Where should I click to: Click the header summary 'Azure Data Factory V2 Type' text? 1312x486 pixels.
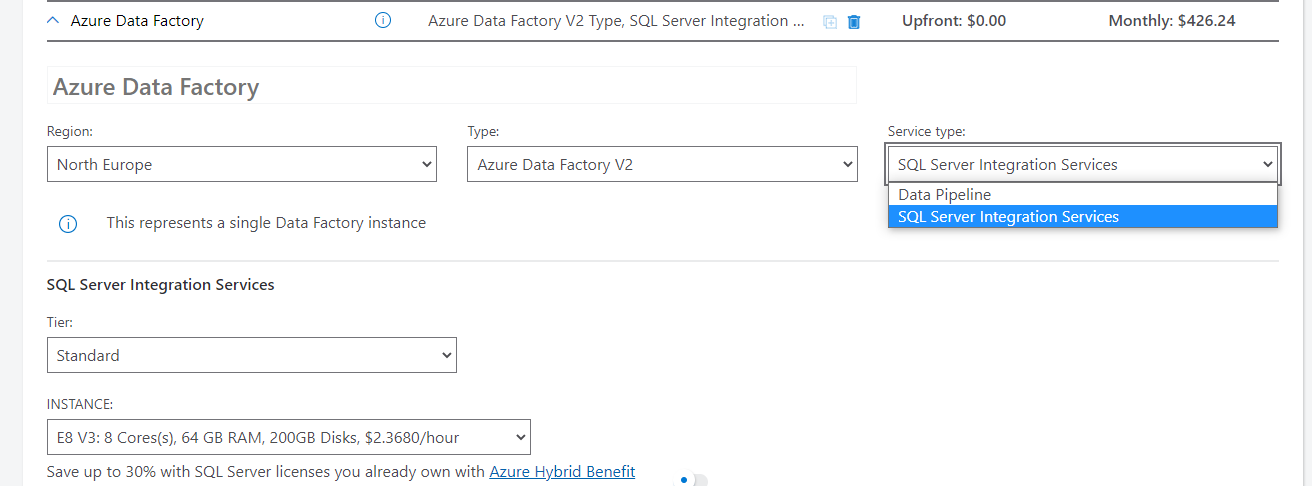(616, 20)
